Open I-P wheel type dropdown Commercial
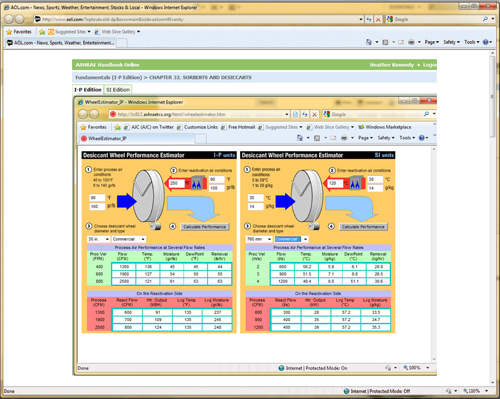This screenshot has height=399, width=500. click(129, 239)
